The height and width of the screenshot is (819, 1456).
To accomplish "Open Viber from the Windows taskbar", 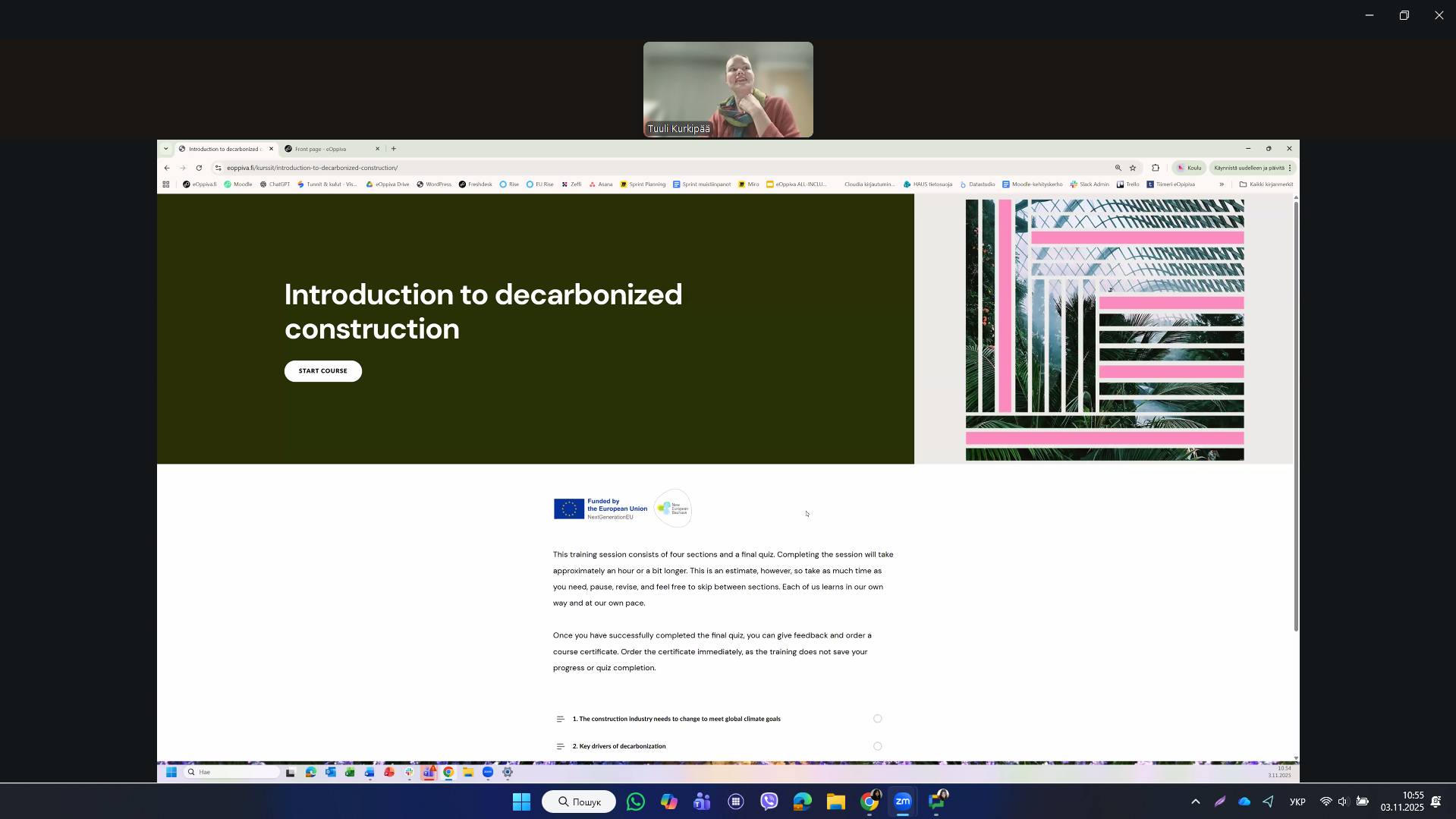I will [769, 802].
